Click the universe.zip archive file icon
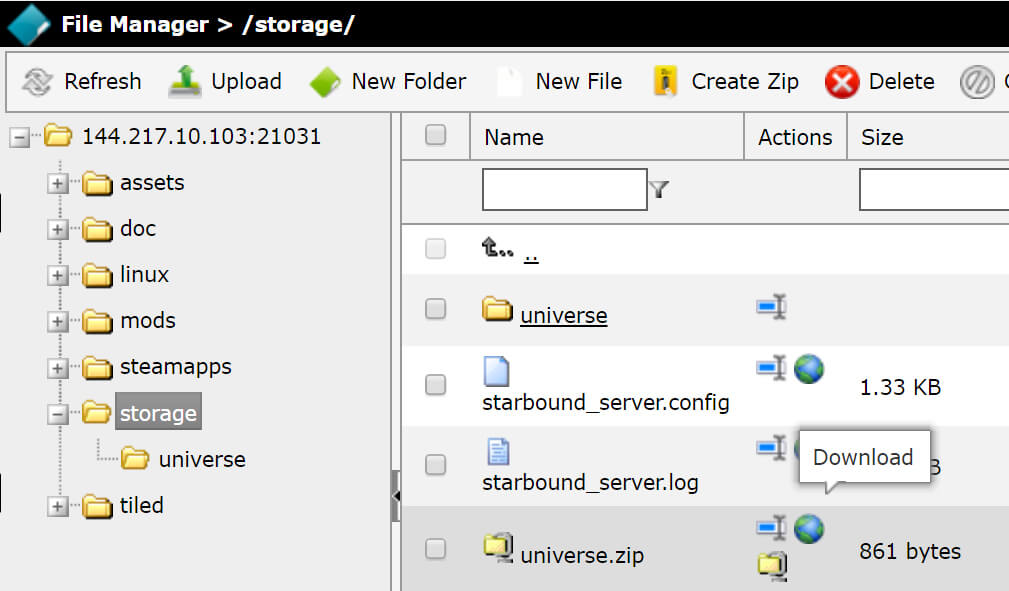Screen dimensions: 1009x591 click(499, 548)
